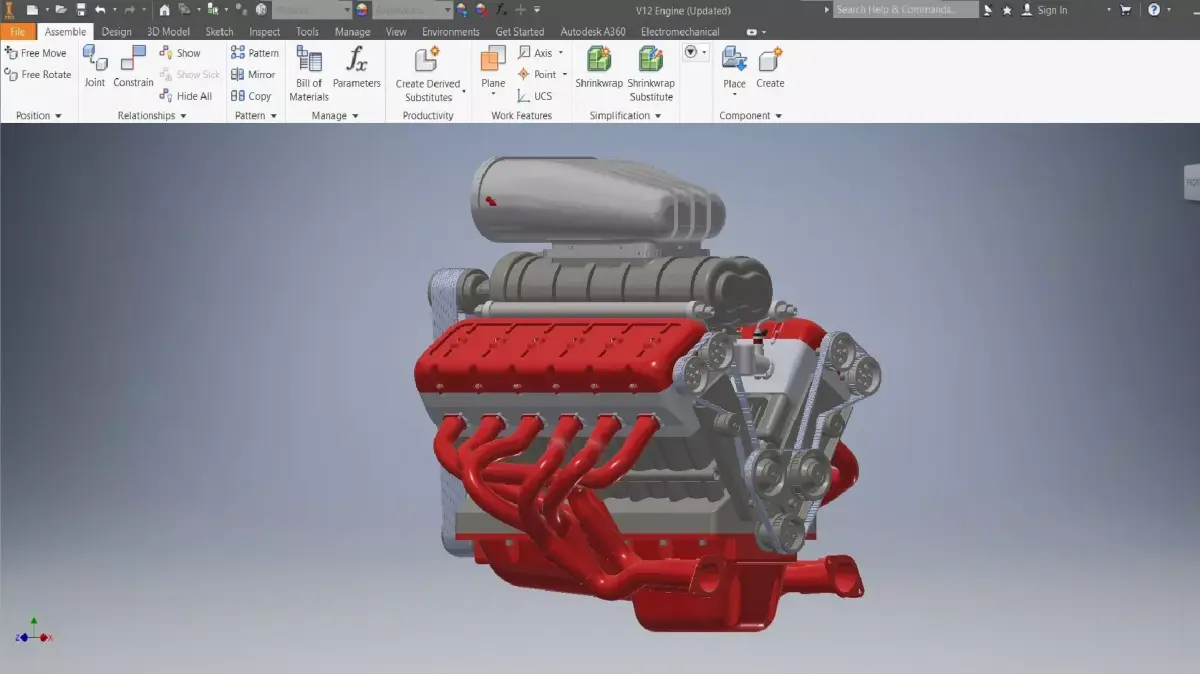Show relationships with Show tool
1200x674 pixels.
point(180,53)
